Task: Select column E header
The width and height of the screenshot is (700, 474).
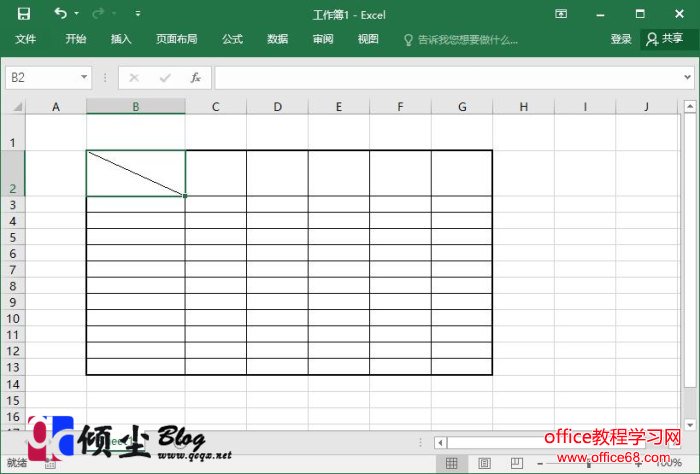Action: (339, 107)
